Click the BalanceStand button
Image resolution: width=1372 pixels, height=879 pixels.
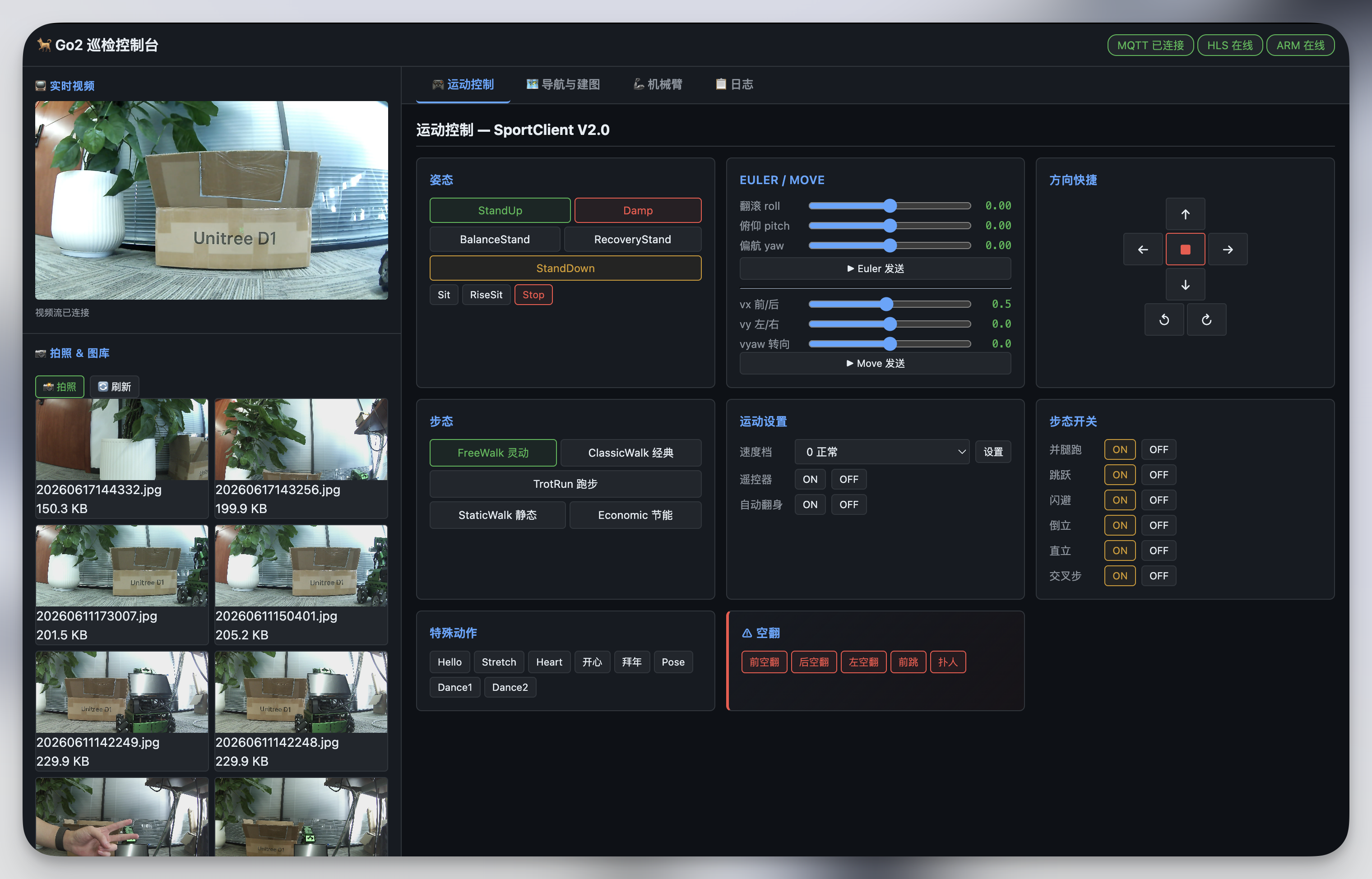(x=495, y=240)
